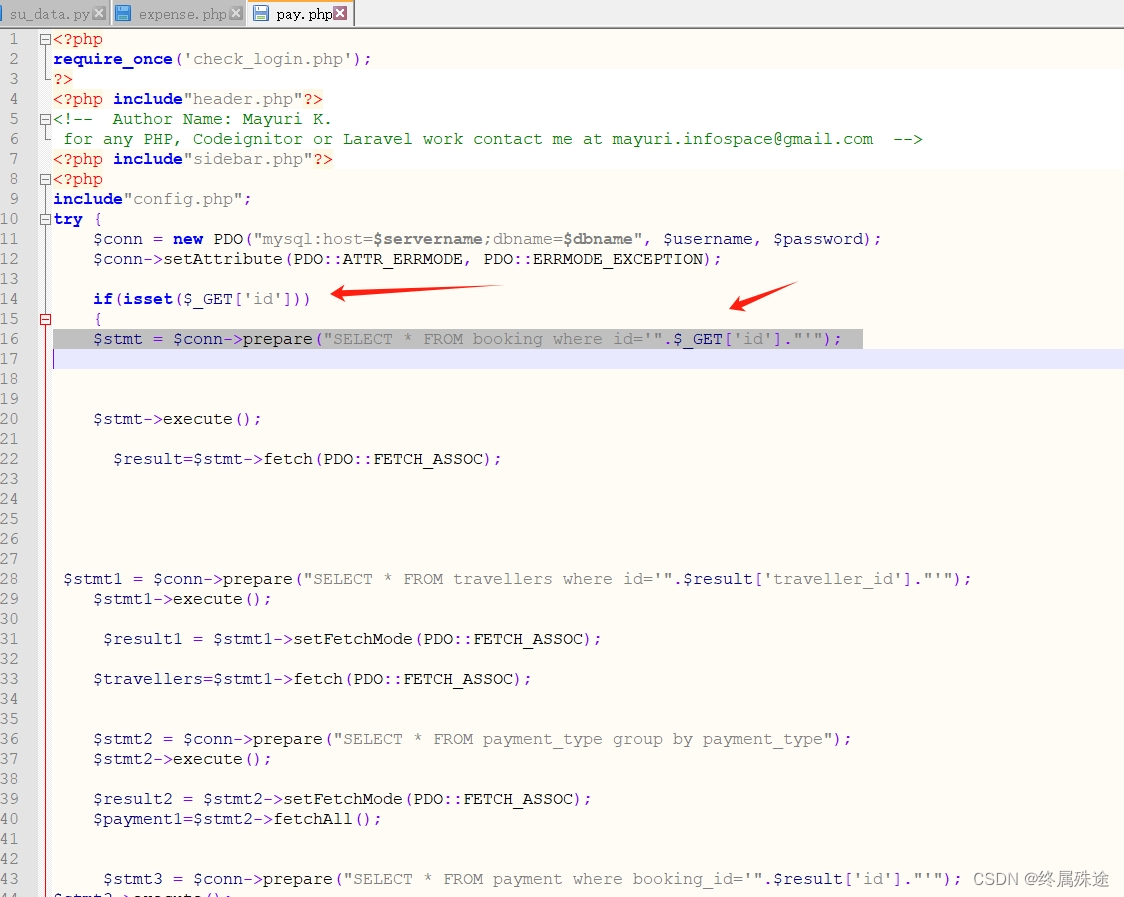Click the email mayuri.infospace@gmail.com in comment

coord(742,138)
